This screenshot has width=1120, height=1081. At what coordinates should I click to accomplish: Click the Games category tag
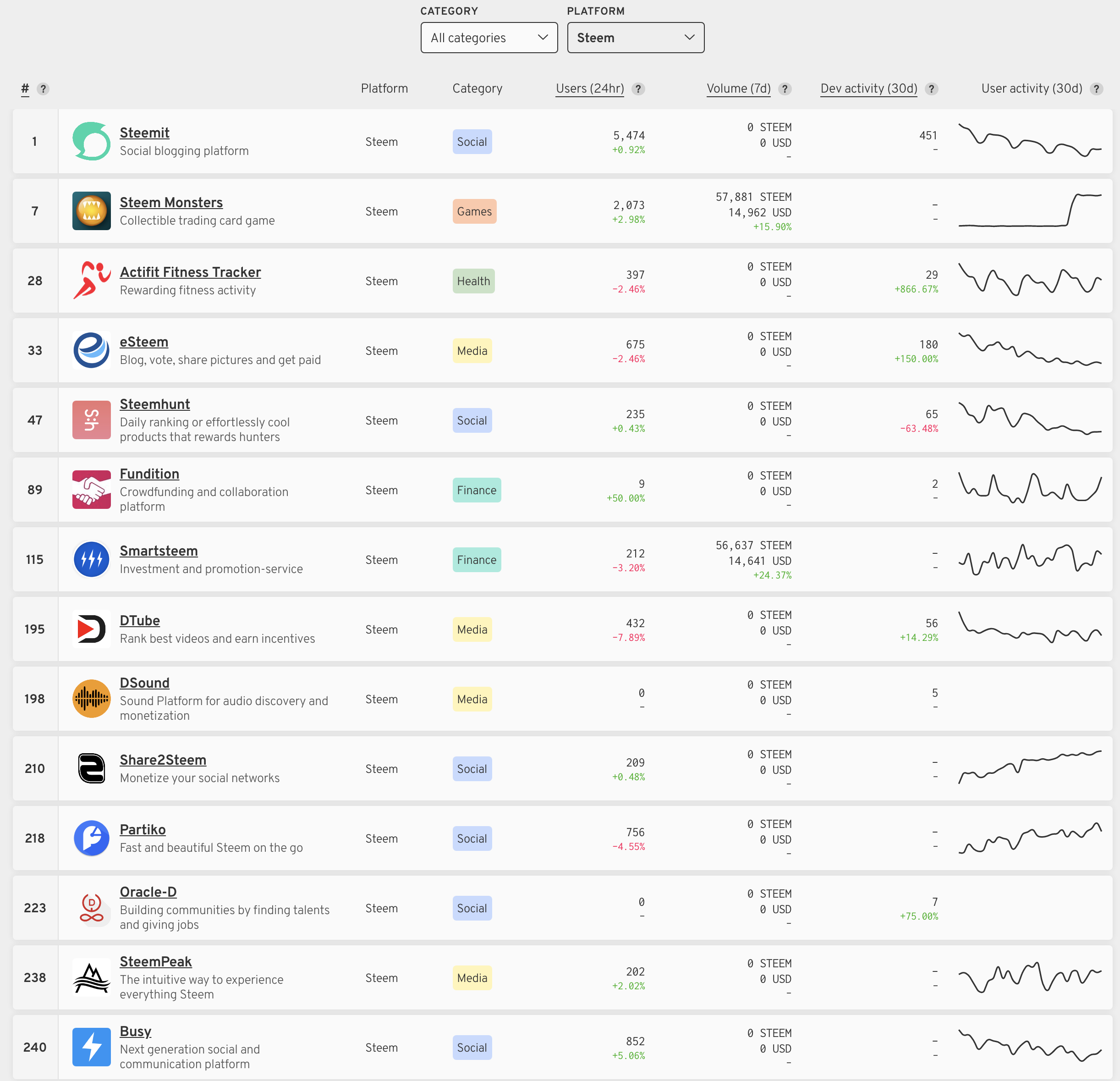(x=474, y=211)
